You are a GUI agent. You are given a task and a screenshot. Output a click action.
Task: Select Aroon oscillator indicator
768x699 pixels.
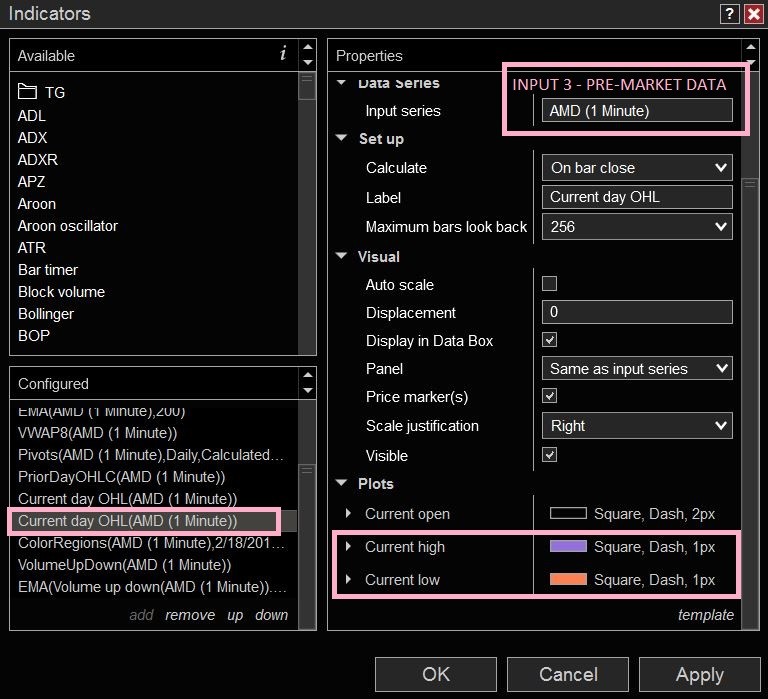68,226
